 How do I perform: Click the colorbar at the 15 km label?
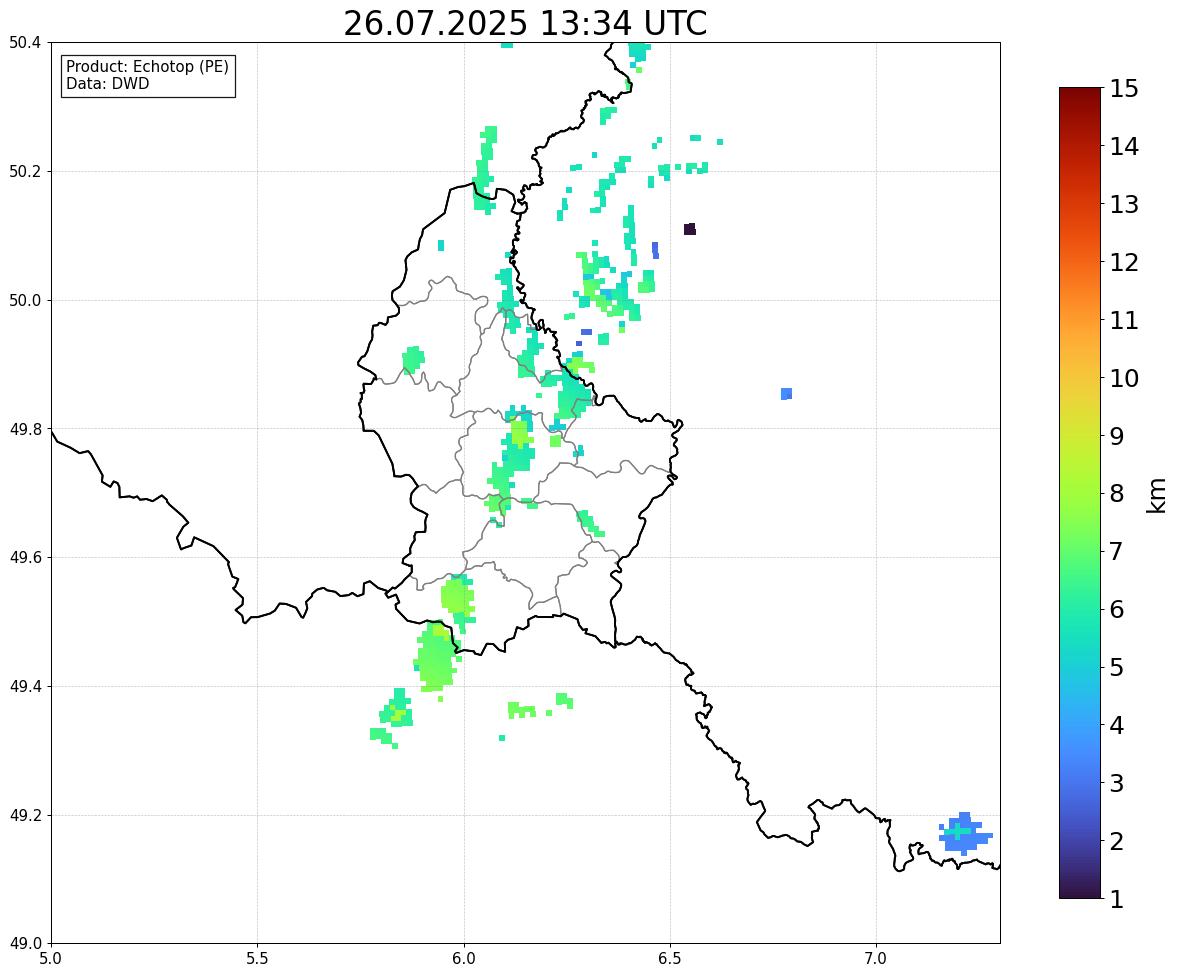tap(1124, 89)
